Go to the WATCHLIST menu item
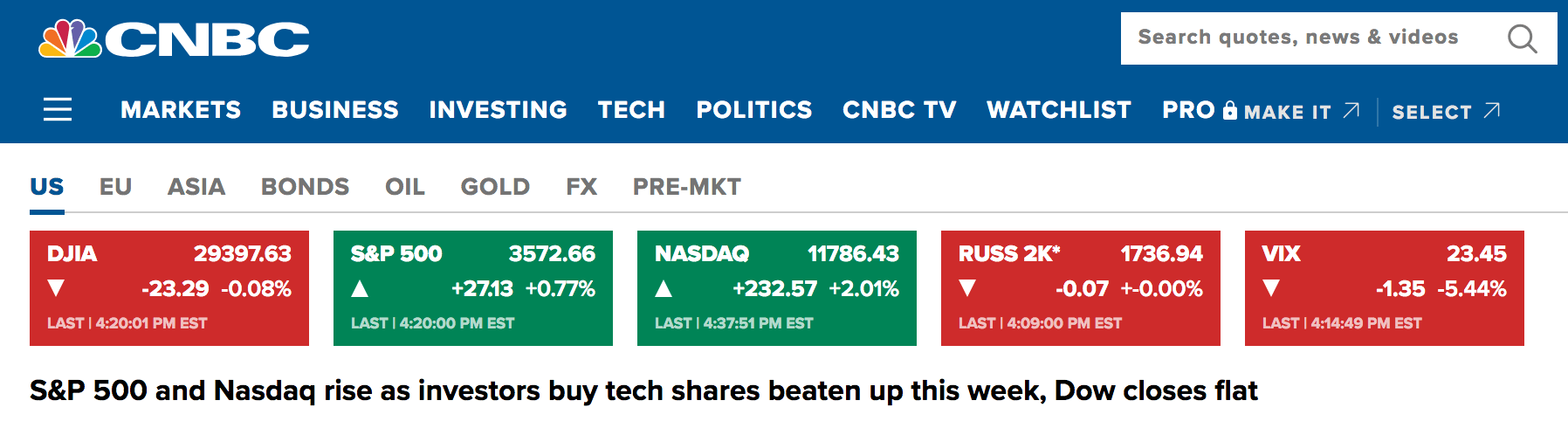The image size is (1568, 442). [1059, 110]
